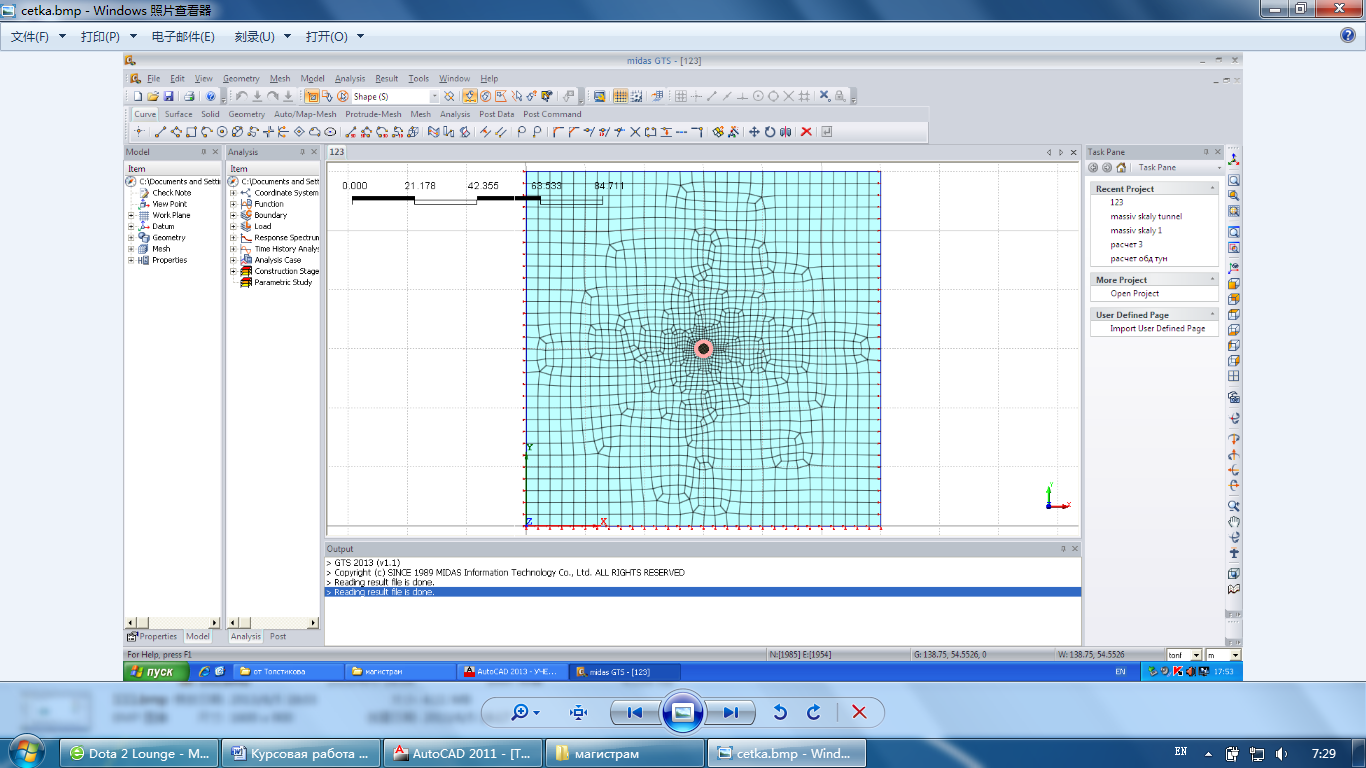Rotate the image counterclockwise in photo viewer
The image size is (1366, 768).
pyautogui.click(x=781, y=712)
